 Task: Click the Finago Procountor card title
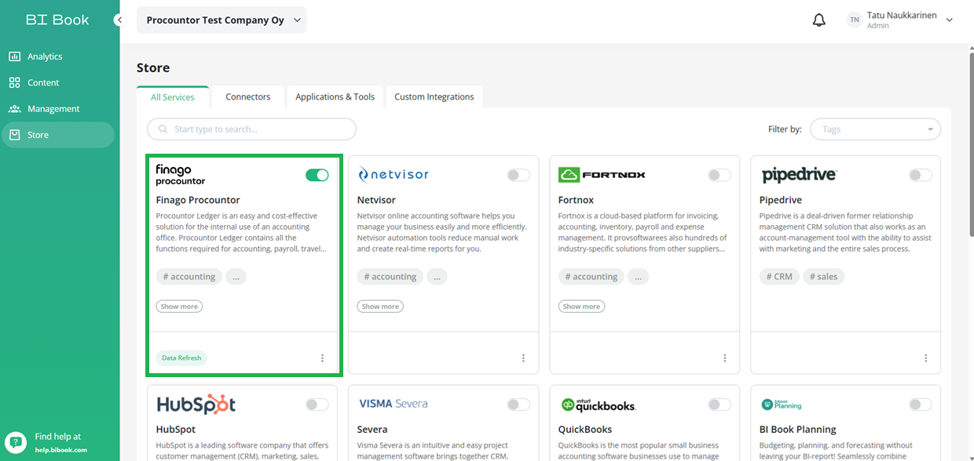(x=198, y=200)
